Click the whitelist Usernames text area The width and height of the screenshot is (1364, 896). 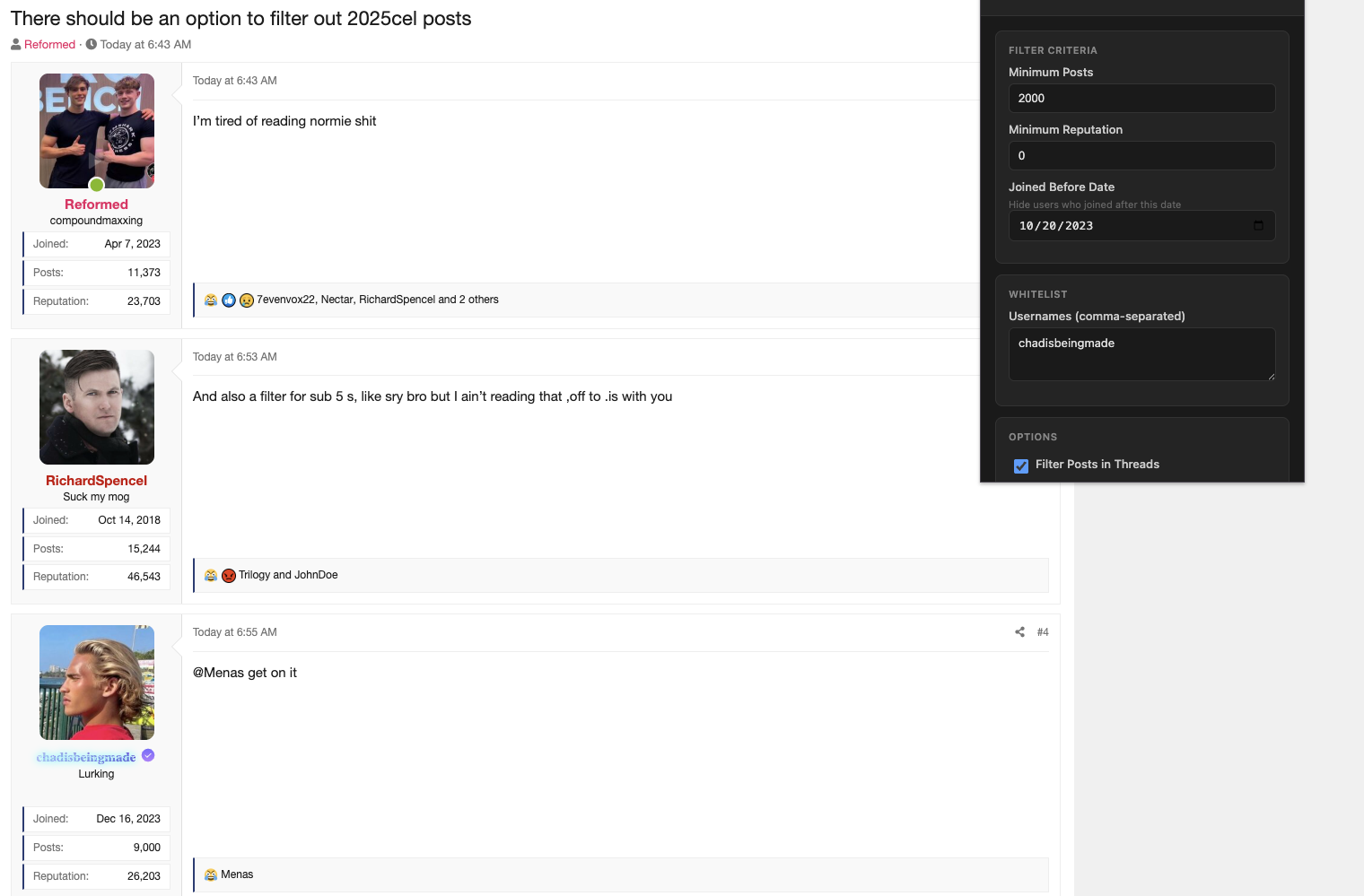pyautogui.click(x=1141, y=353)
